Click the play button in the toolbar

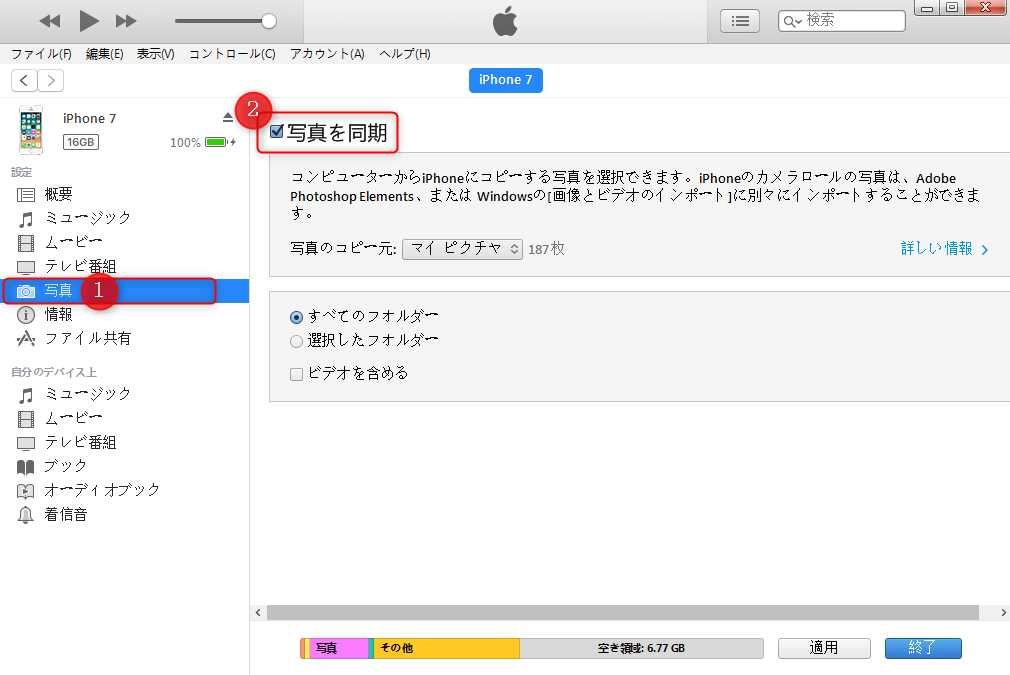(x=89, y=20)
